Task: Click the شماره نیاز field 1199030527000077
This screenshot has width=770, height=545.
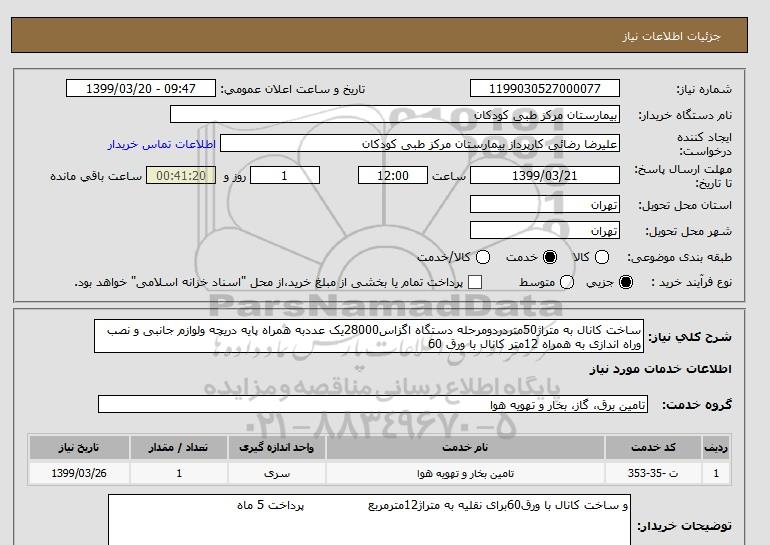Action: coord(545,88)
